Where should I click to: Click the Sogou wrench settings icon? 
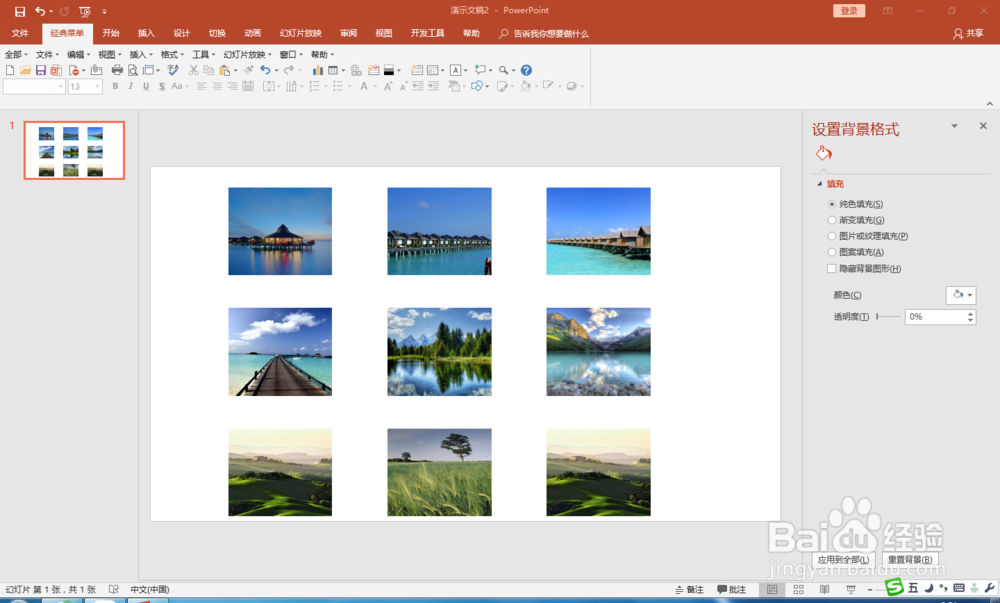pos(990,588)
